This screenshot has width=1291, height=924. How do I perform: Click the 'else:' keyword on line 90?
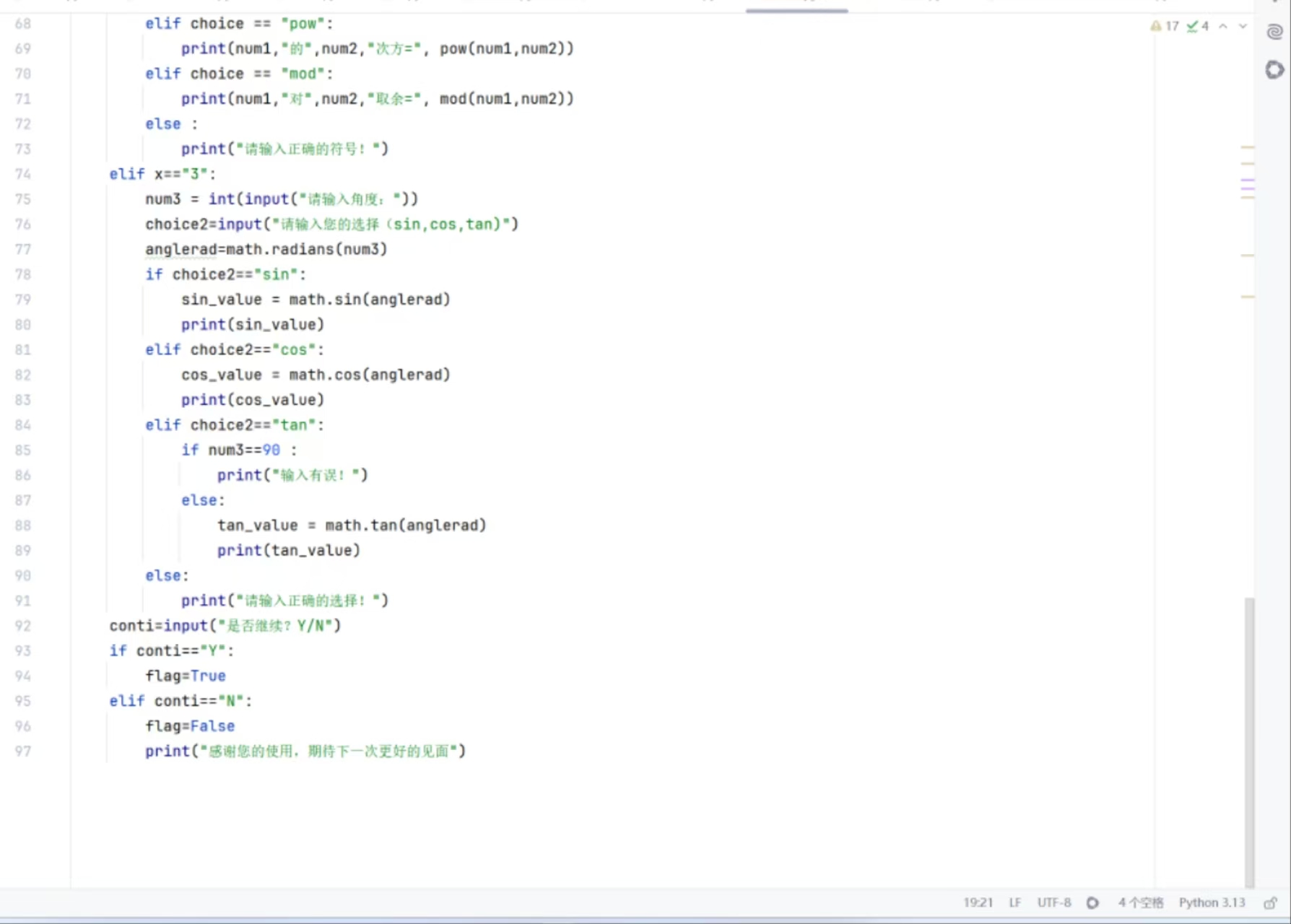click(167, 576)
